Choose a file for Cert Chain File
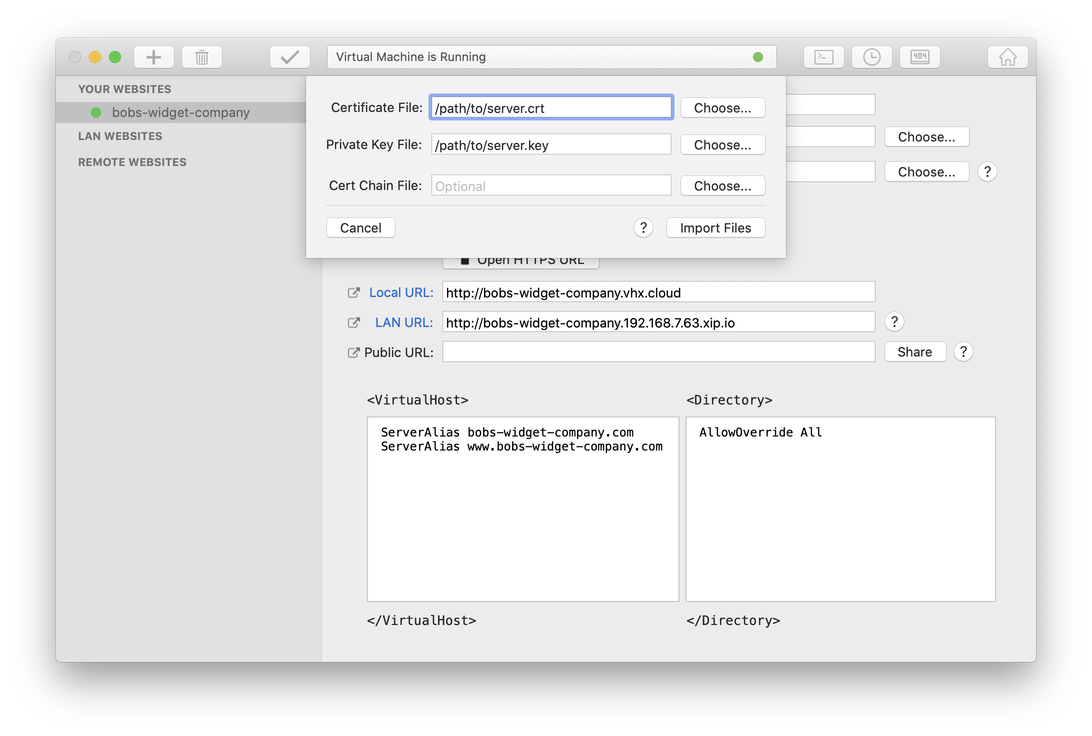This screenshot has height=736, width=1092. (x=722, y=186)
